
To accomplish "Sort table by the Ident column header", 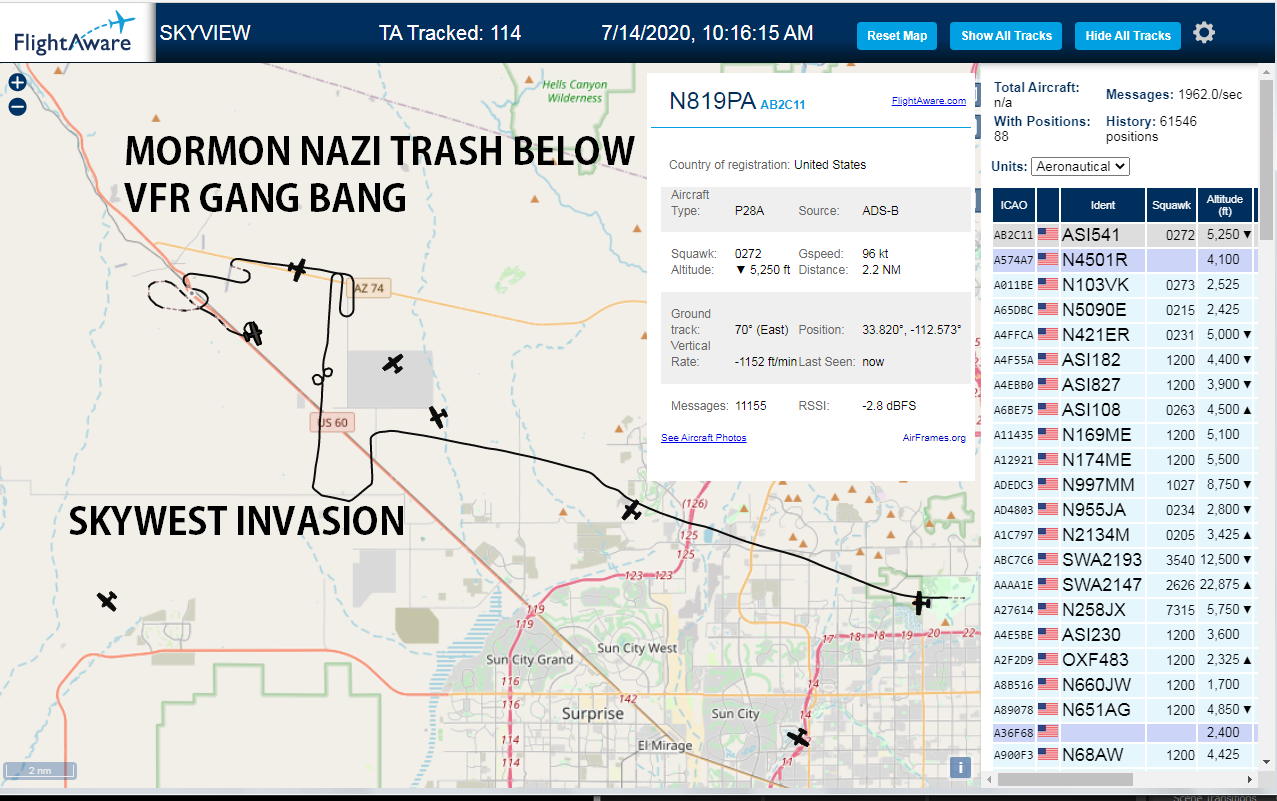I will [x=1103, y=205].
